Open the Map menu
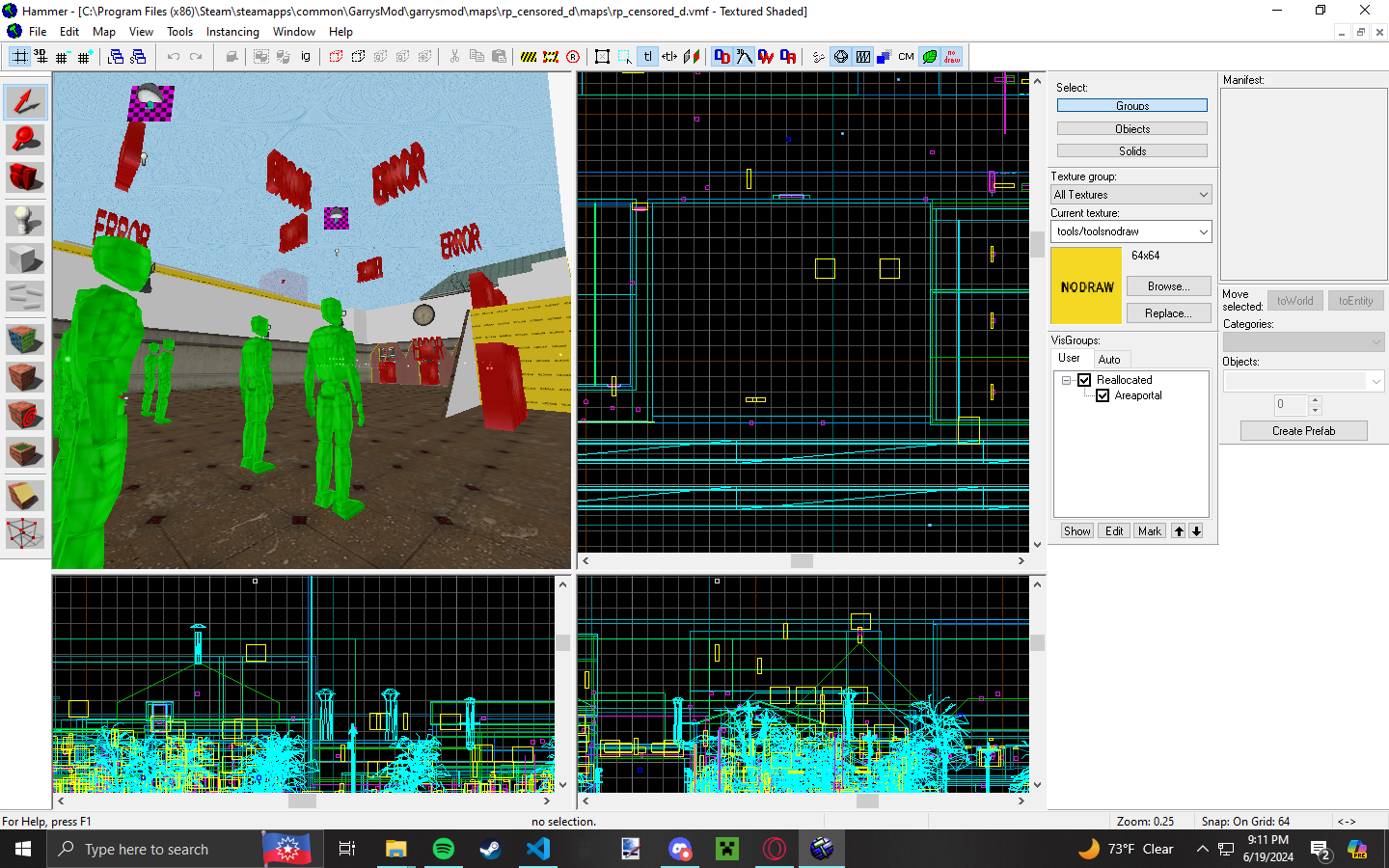Screen dimensions: 1389x868 [x=104, y=32]
